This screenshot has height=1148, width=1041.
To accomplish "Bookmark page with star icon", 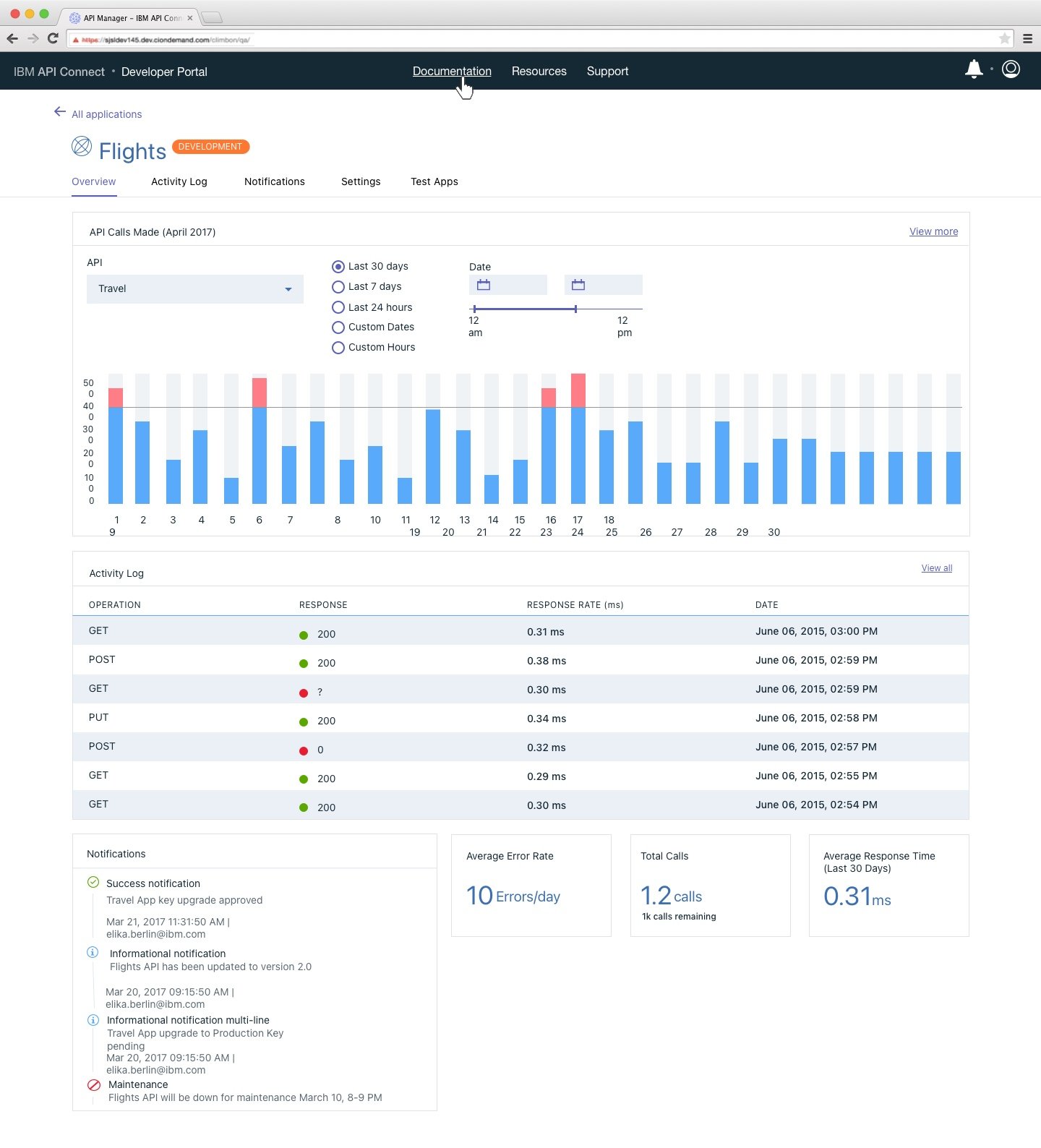I will (x=1004, y=38).
